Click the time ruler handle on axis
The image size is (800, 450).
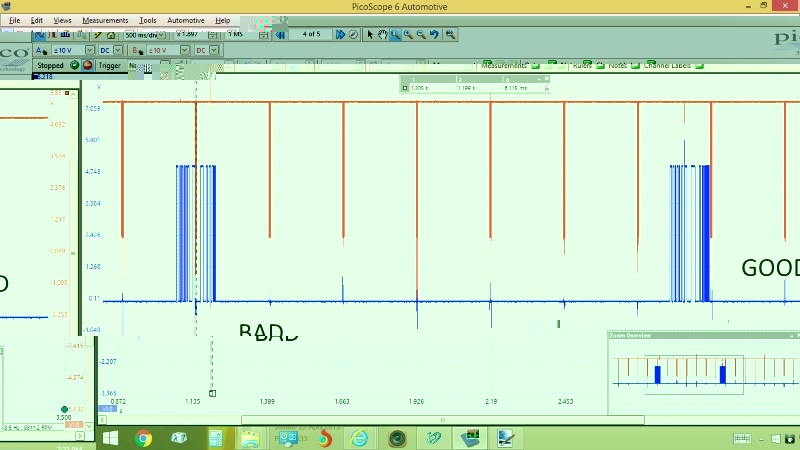point(212,393)
